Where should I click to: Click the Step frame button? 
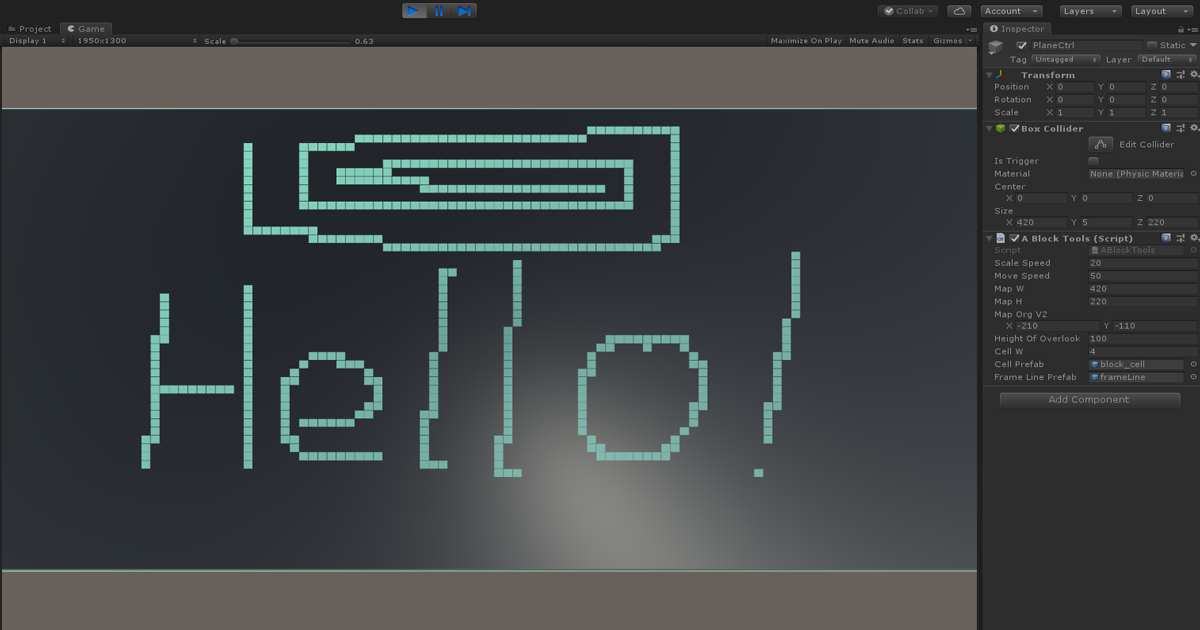coord(464,11)
